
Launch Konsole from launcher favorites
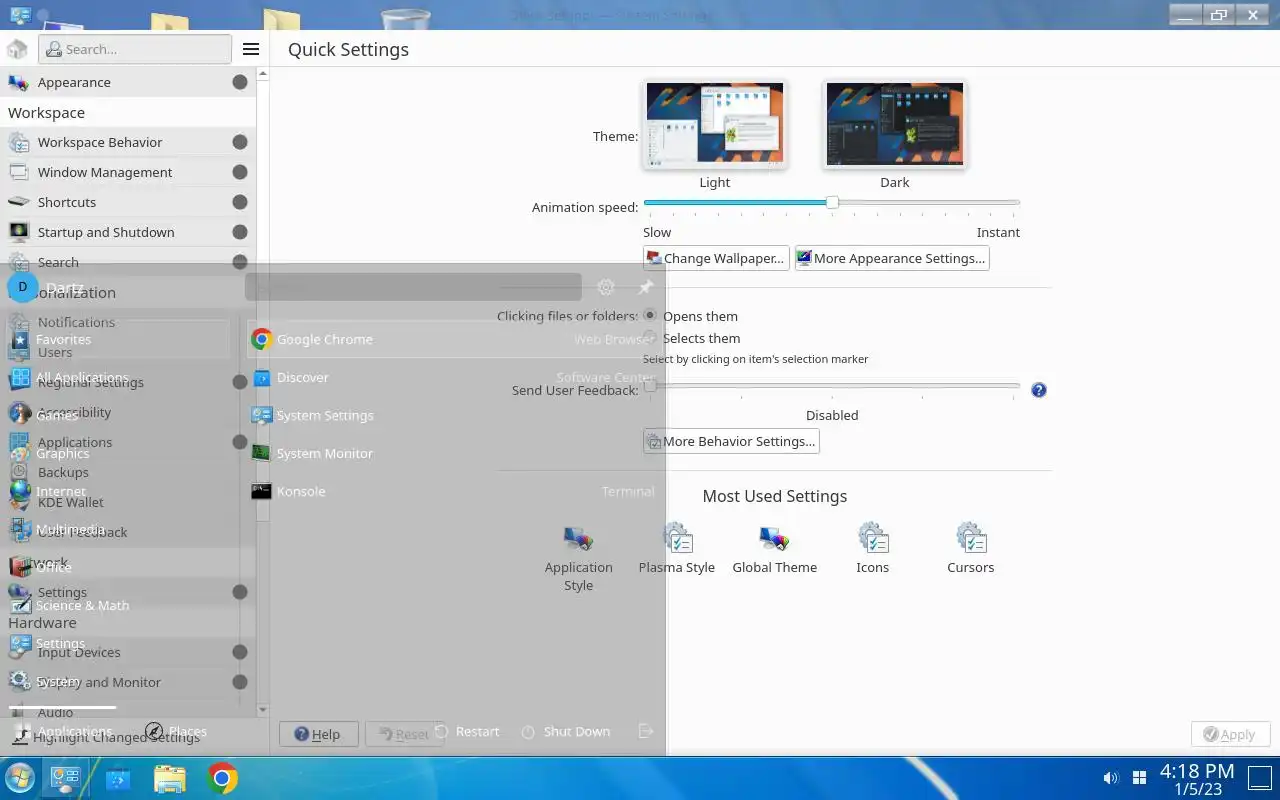(454, 491)
